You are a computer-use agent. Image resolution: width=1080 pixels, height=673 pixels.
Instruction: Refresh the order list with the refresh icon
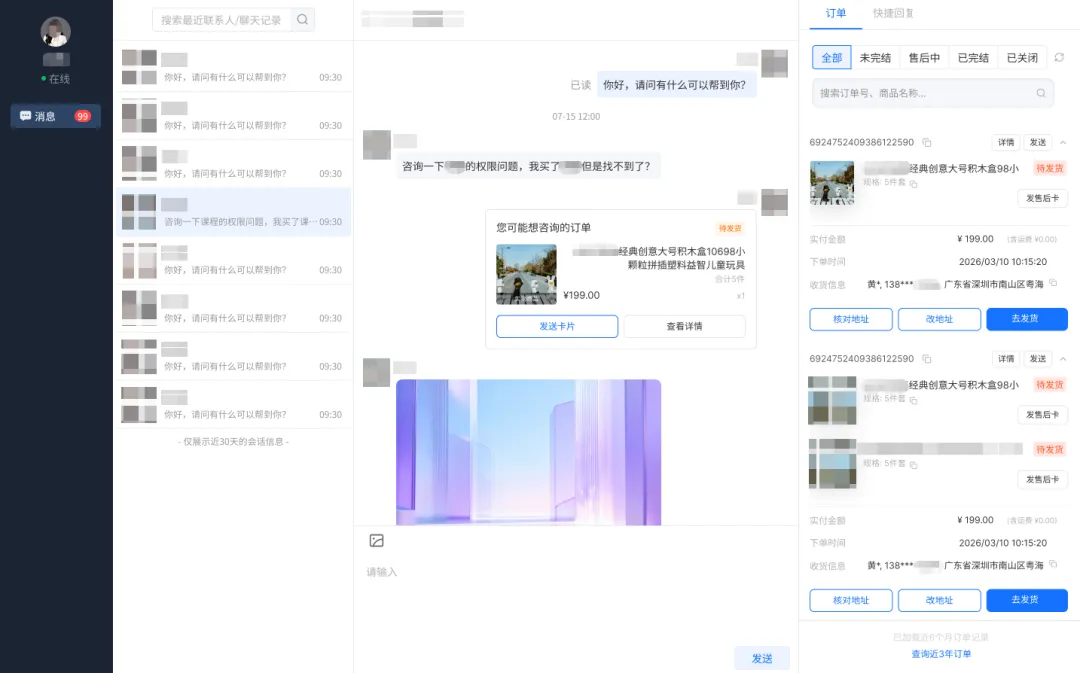(1059, 58)
